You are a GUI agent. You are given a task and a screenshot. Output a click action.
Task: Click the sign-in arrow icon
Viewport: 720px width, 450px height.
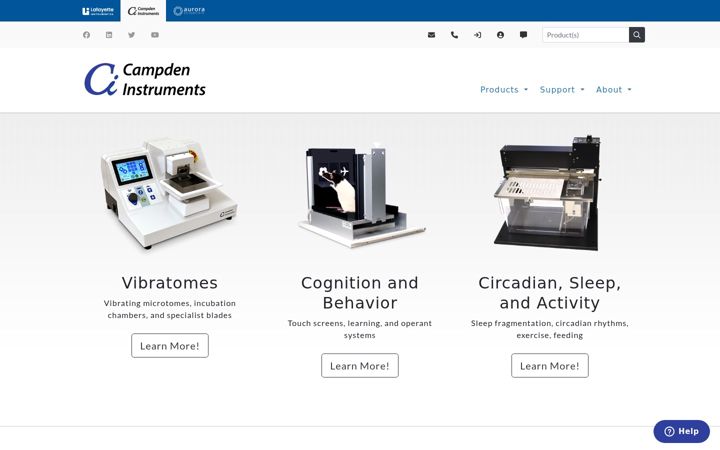pos(478,35)
